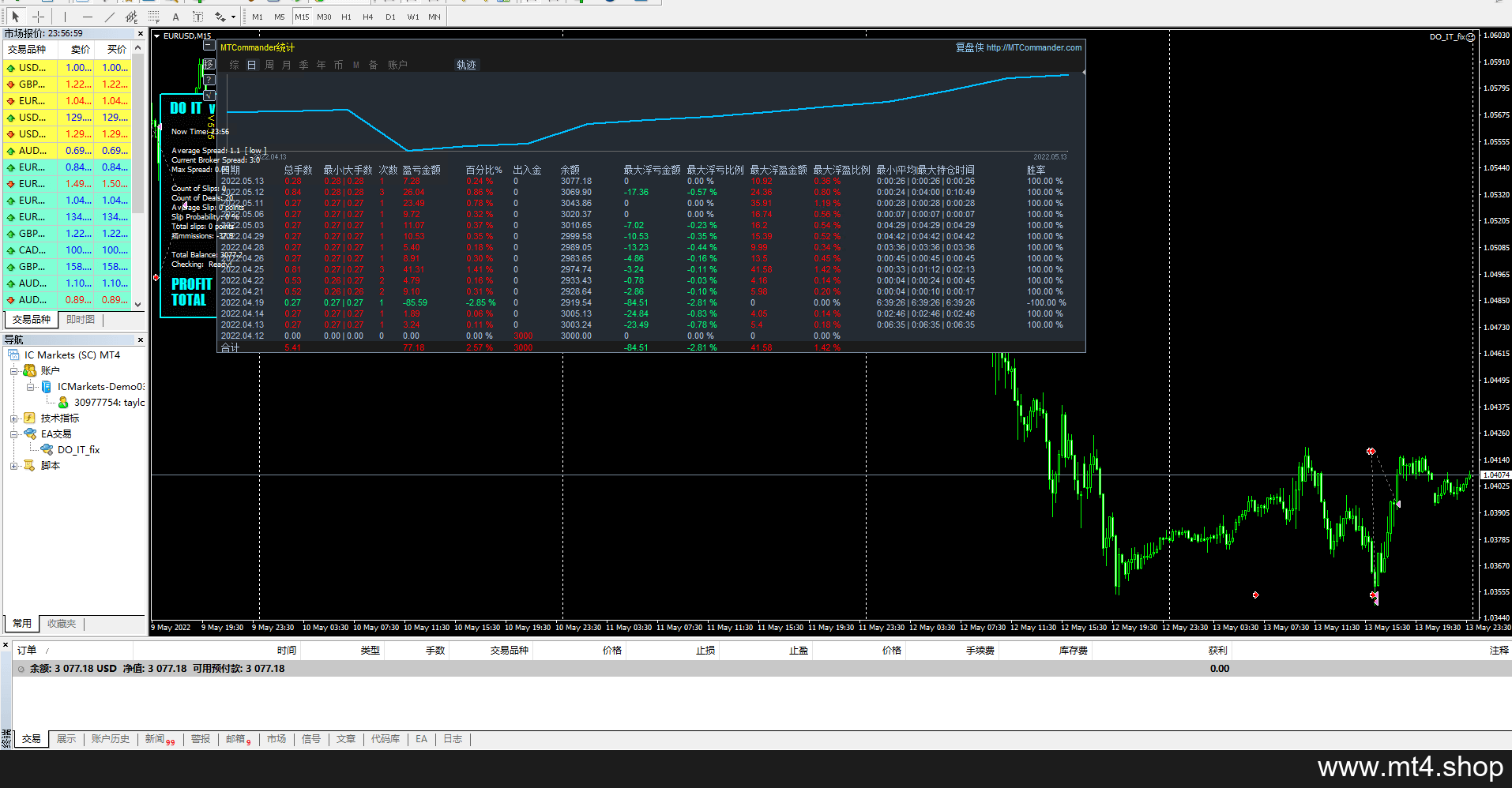Select the text 'A' tool
Viewport: 1512px width, 788px height.
pyautogui.click(x=175, y=17)
